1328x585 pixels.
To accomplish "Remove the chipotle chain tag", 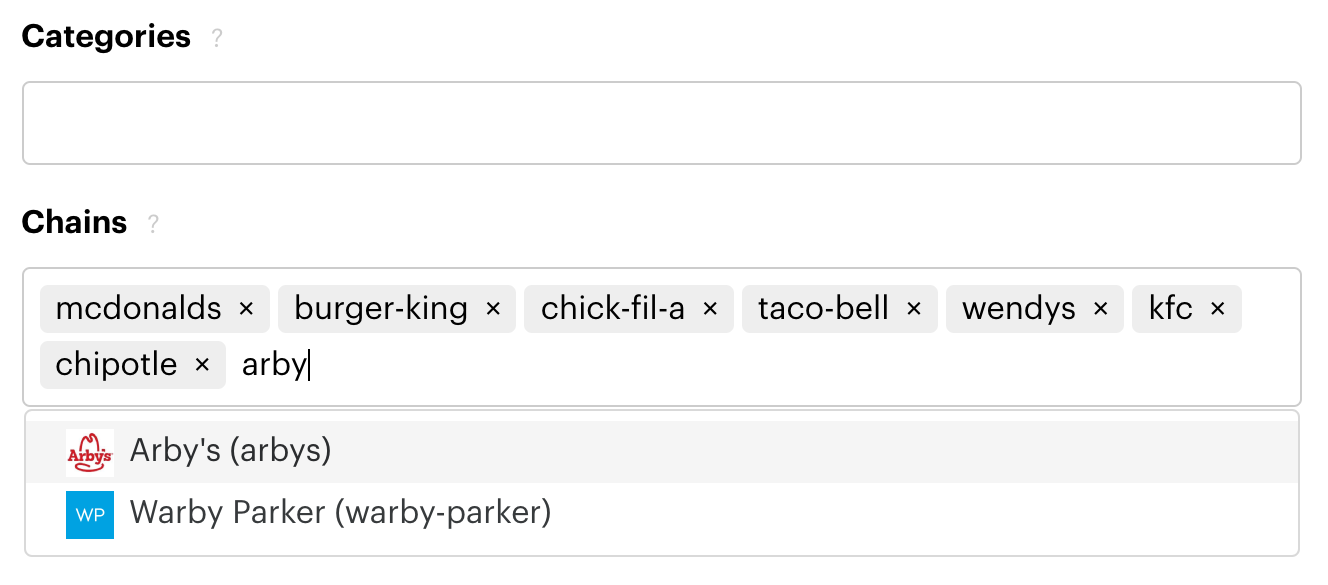I will (x=202, y=365).
